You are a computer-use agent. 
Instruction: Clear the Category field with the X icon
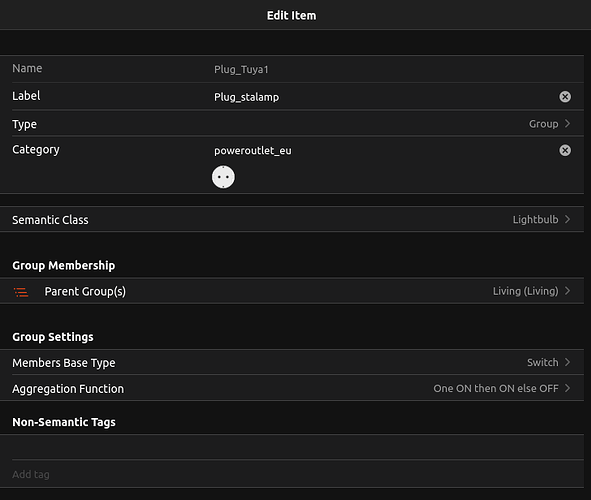click(x=565, y=150)
